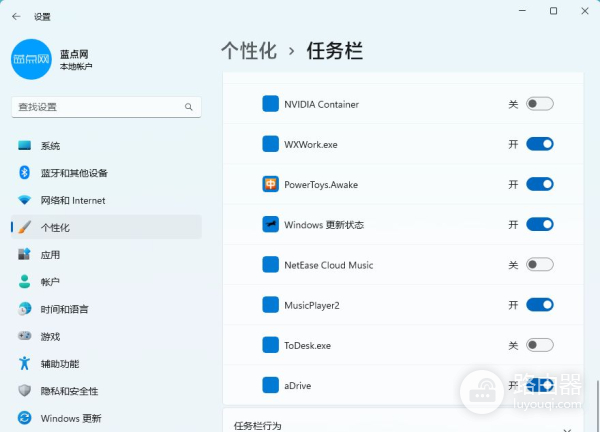600x432 pixels.
Task: Enable the ToDesk.exe toggle
Action: point(540,345)
